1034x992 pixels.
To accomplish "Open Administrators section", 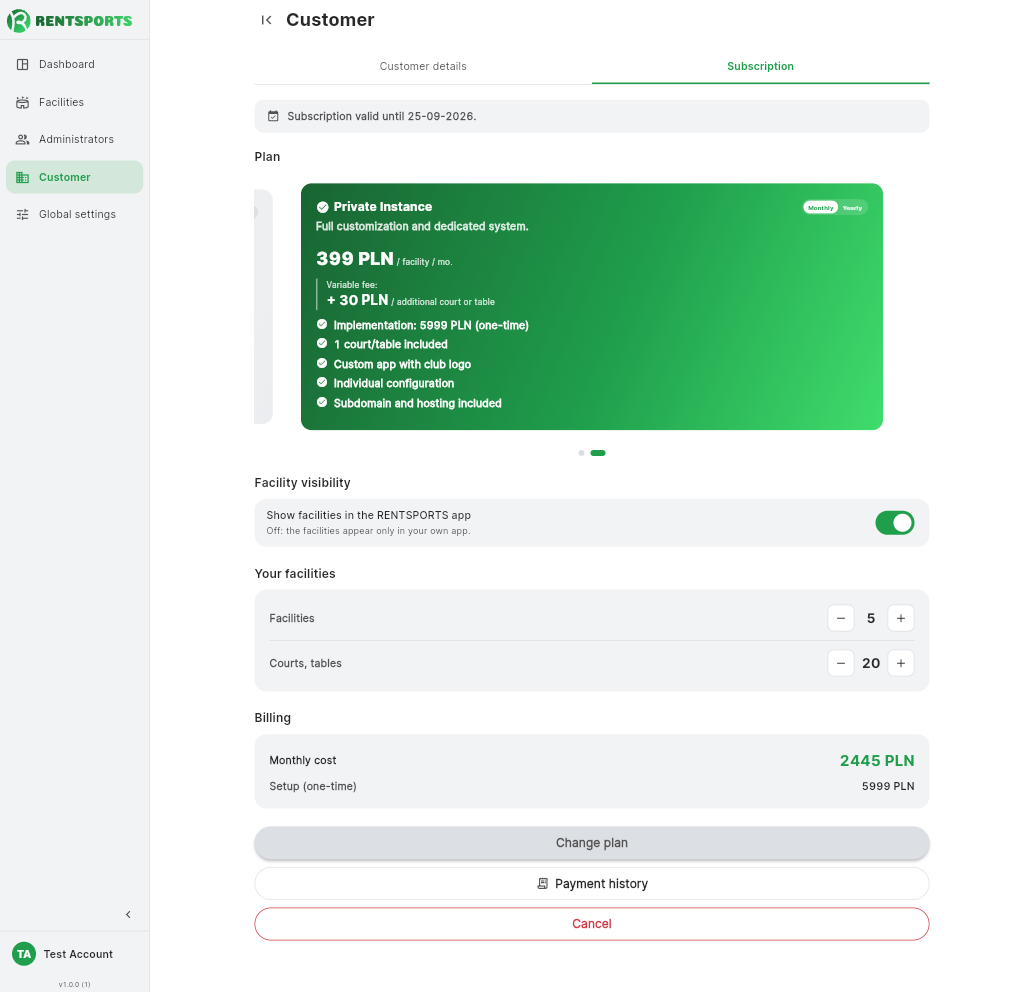I will [75, 139].
